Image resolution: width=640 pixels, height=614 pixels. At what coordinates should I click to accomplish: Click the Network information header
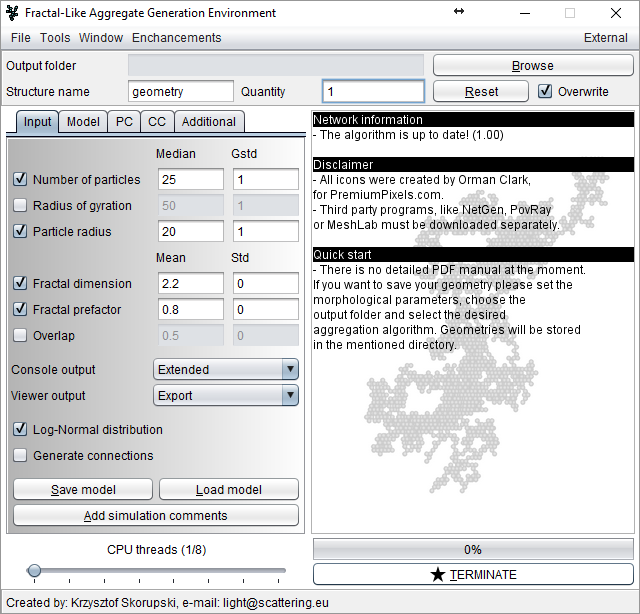473,119
